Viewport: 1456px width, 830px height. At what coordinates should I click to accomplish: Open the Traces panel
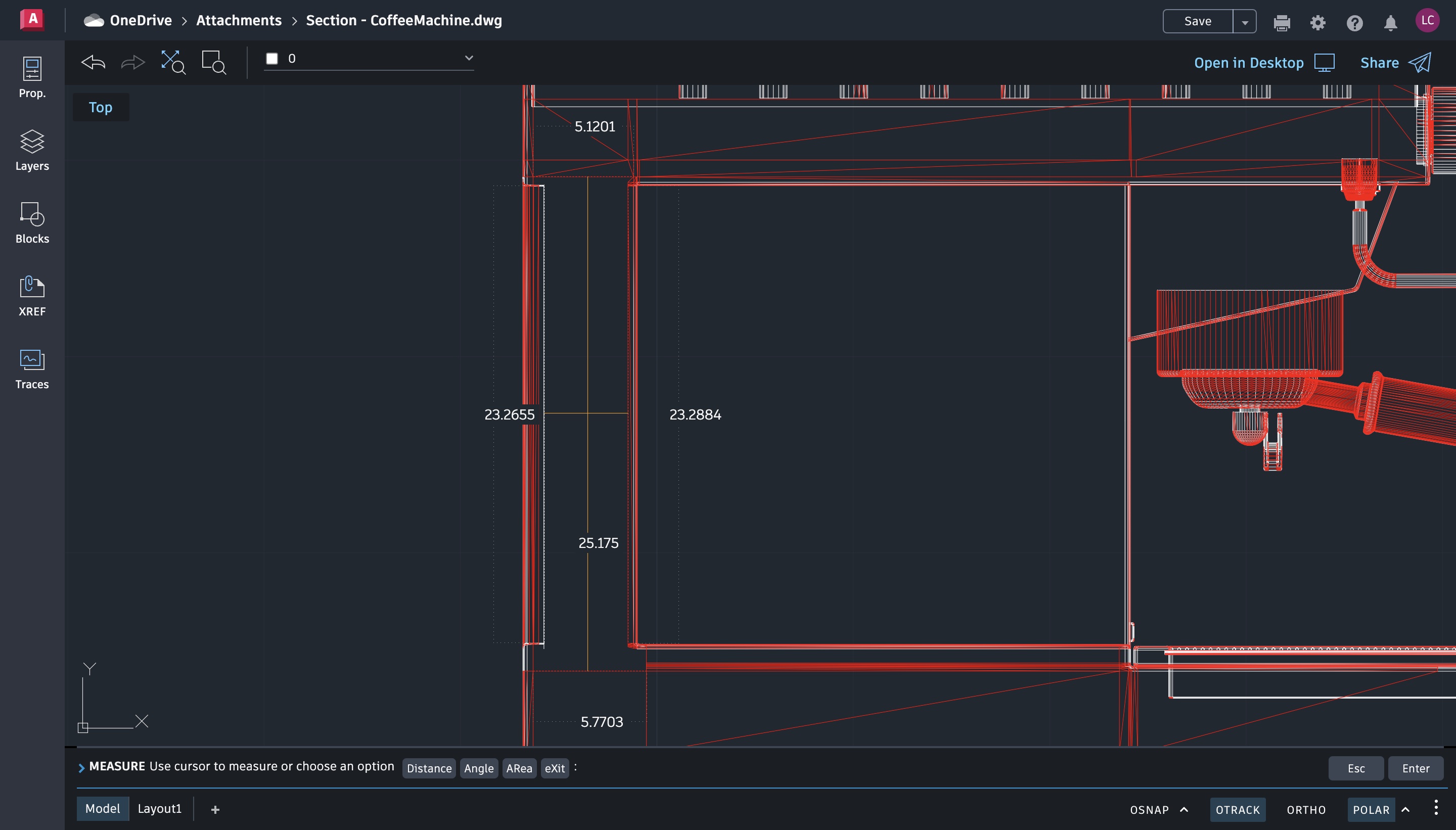[x=32, y=369]
